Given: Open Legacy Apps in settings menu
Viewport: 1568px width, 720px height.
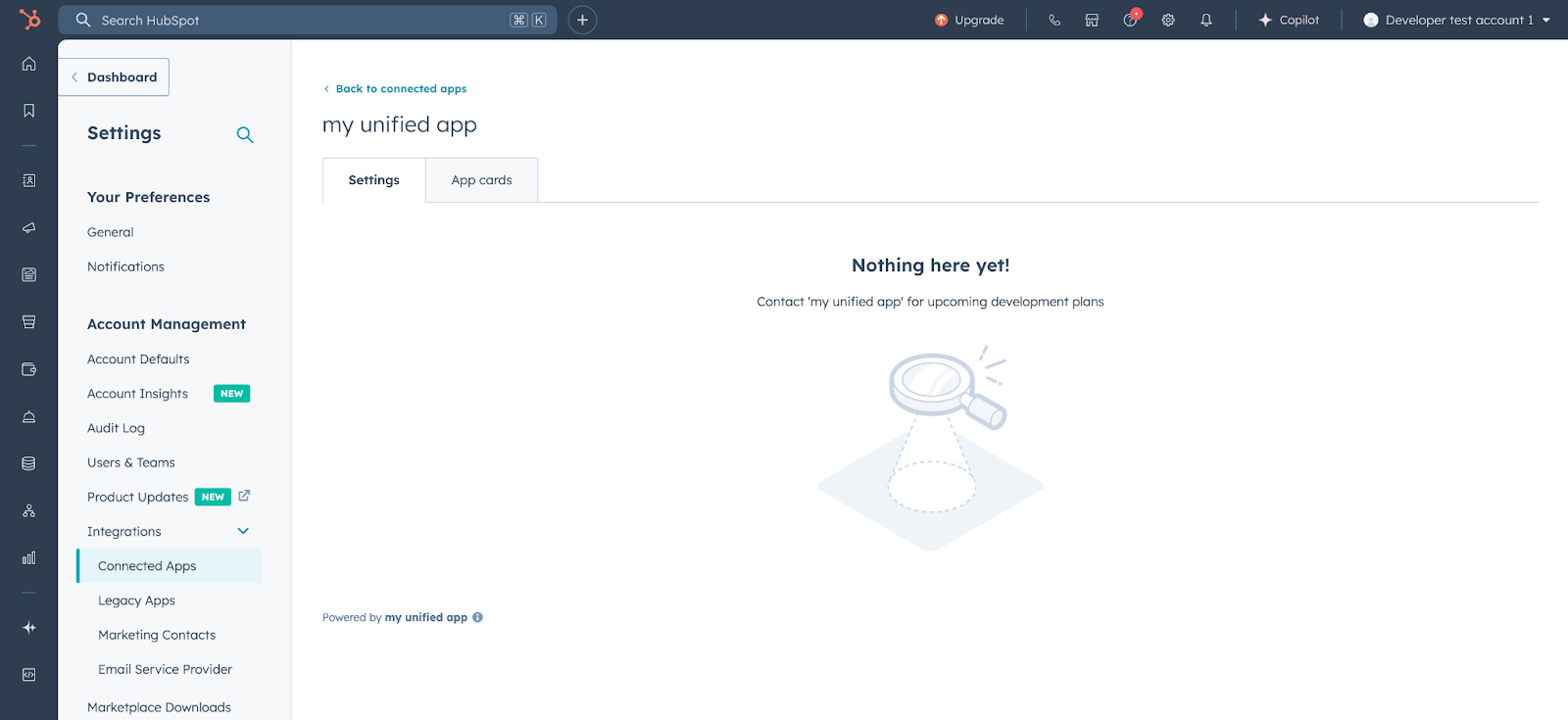Looking at the screenshot, I should [x=136, y=600].
